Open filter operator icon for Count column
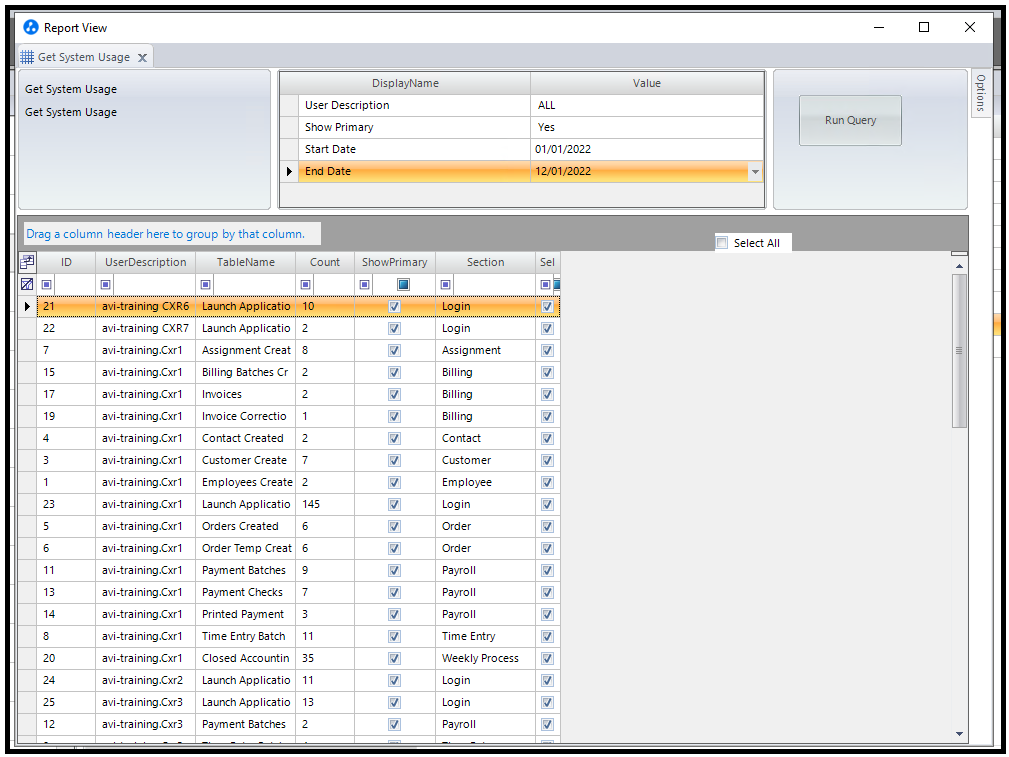This screenshot has width=1009, height=757. 306,284
